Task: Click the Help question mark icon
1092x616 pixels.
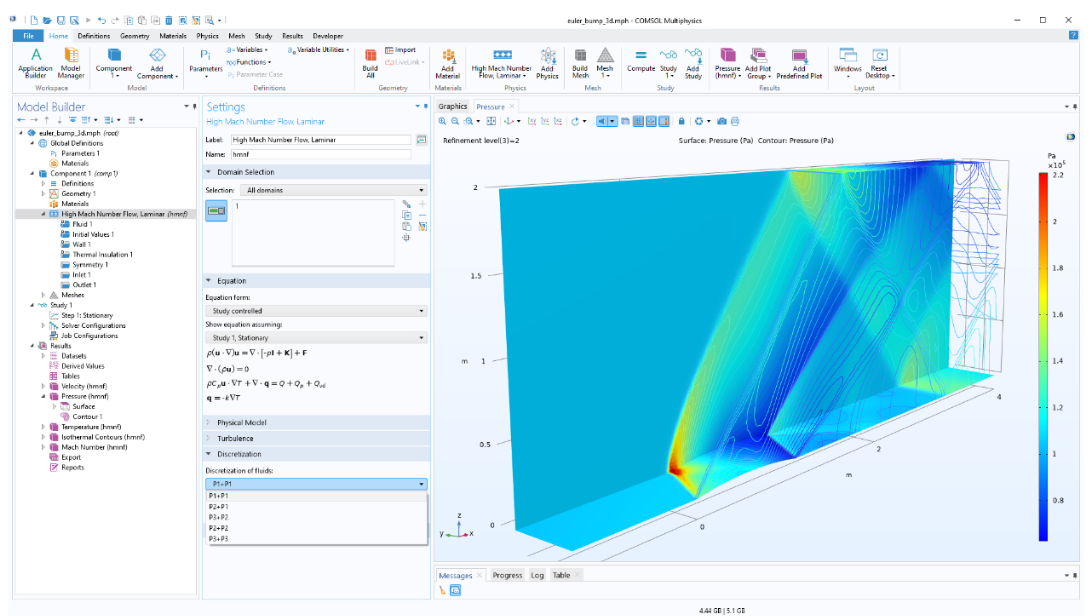Action: click(x=1073, y=35)
